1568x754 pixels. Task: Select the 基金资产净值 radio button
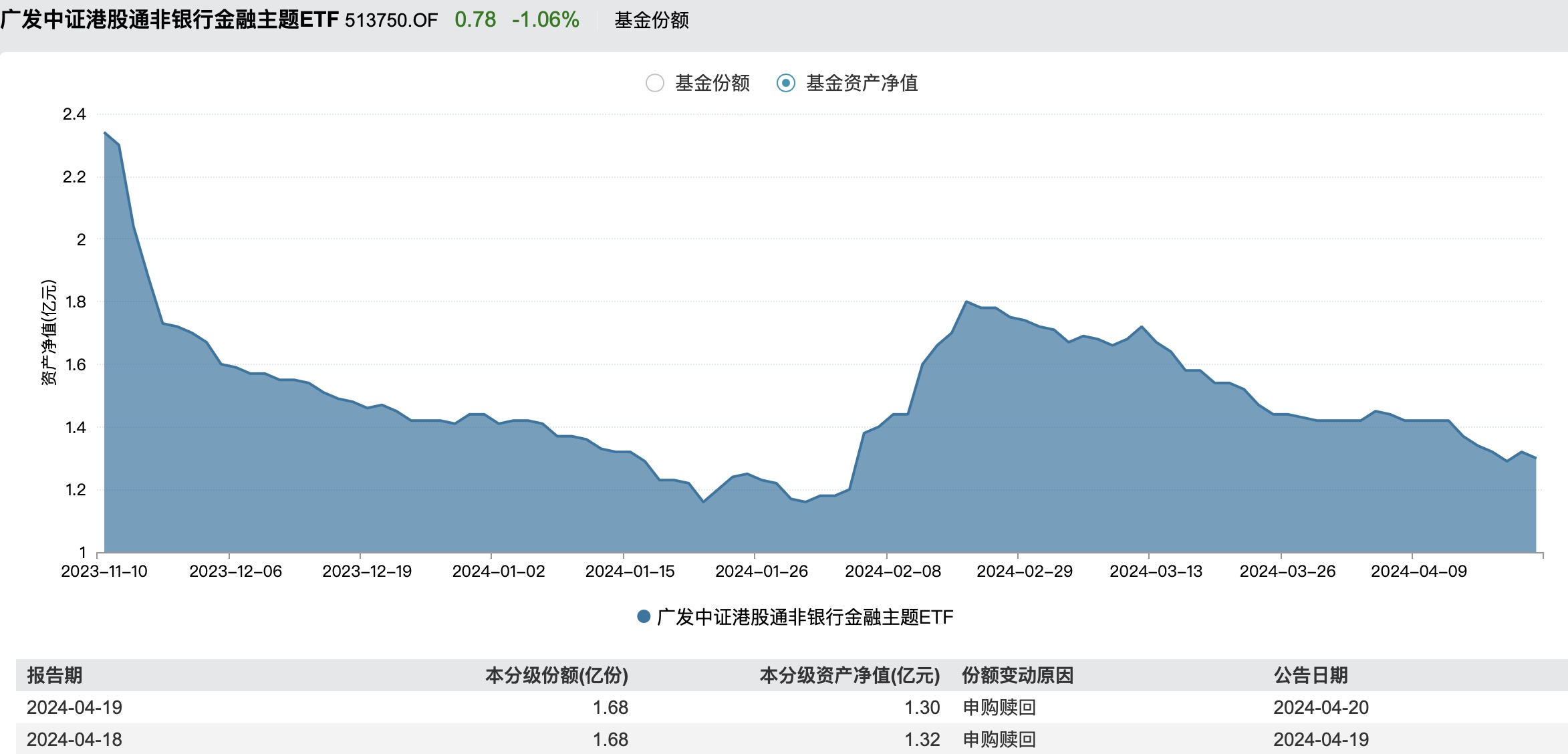click(x=785, y=83)
